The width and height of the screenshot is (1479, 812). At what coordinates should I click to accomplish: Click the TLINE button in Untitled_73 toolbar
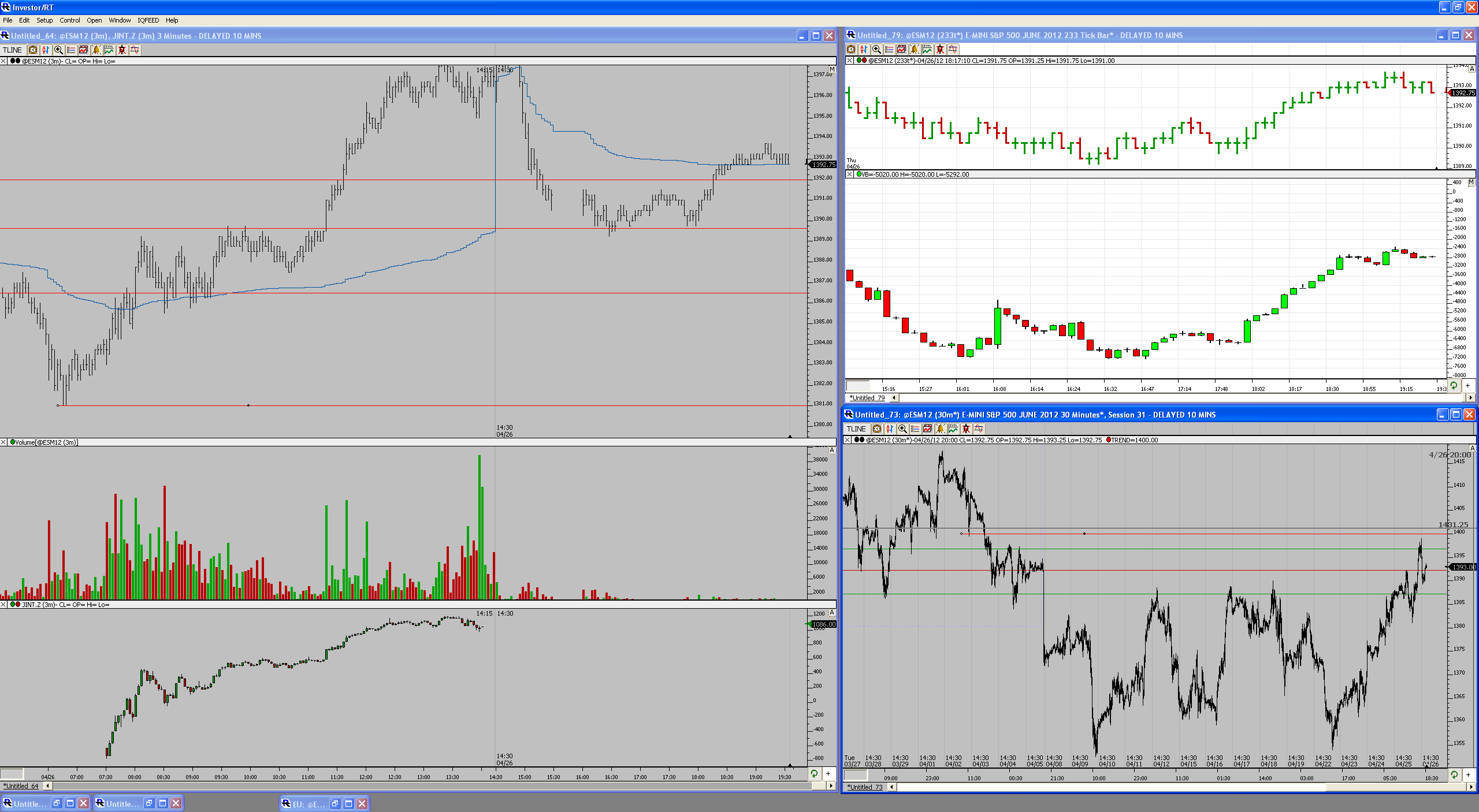[x=856, y=429]
